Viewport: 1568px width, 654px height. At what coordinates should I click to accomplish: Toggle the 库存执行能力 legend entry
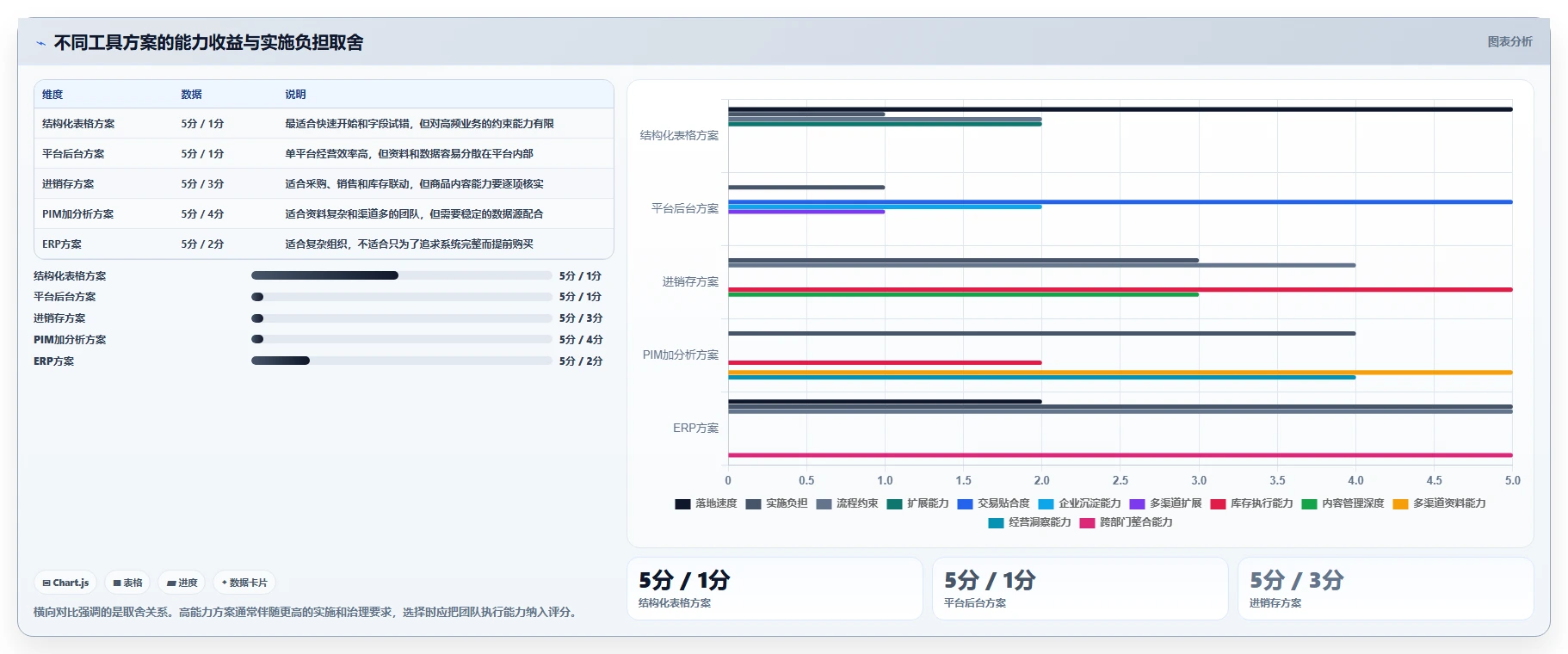(x=1251, y=503)
